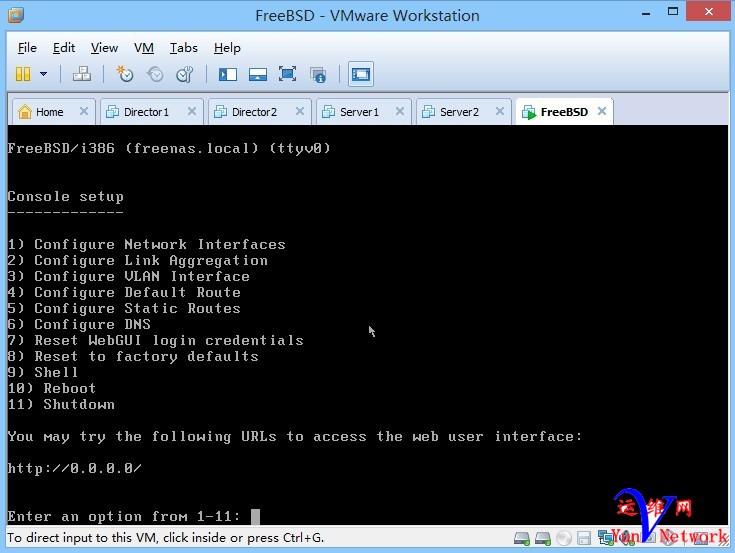This screenshot has width=735, height=553.
Task: Click the 'Console setup' heading text
Action: click(66, 196)
